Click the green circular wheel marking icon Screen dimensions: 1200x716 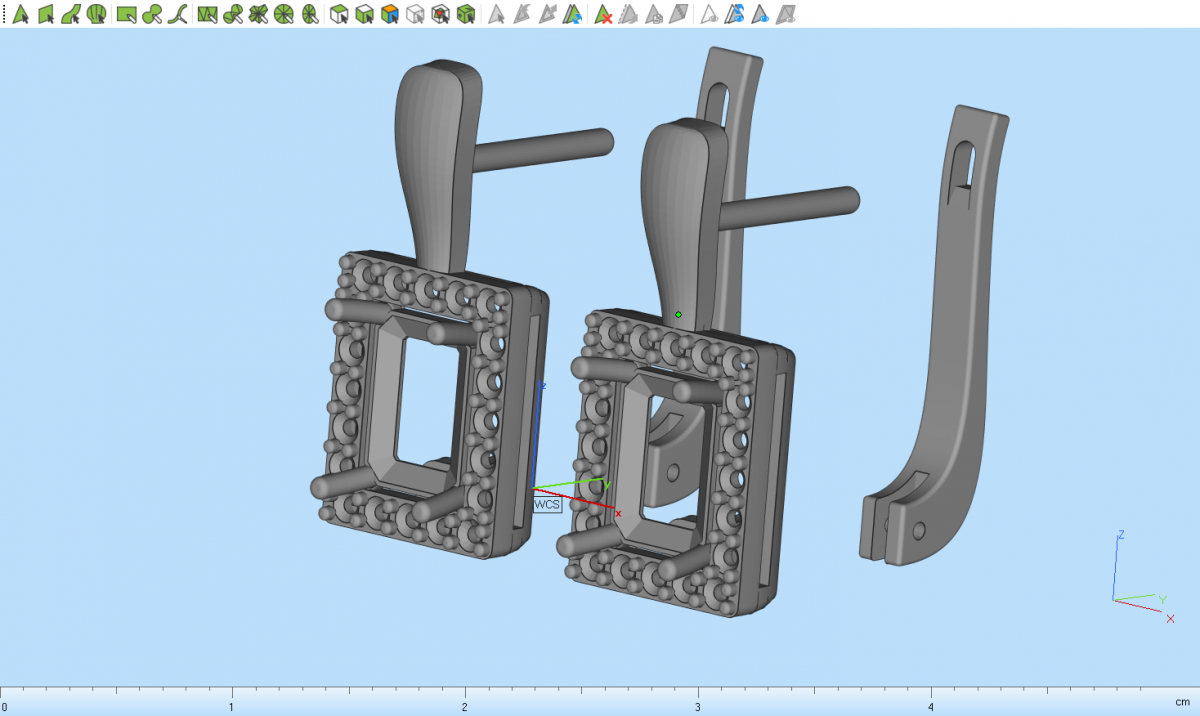284,14
